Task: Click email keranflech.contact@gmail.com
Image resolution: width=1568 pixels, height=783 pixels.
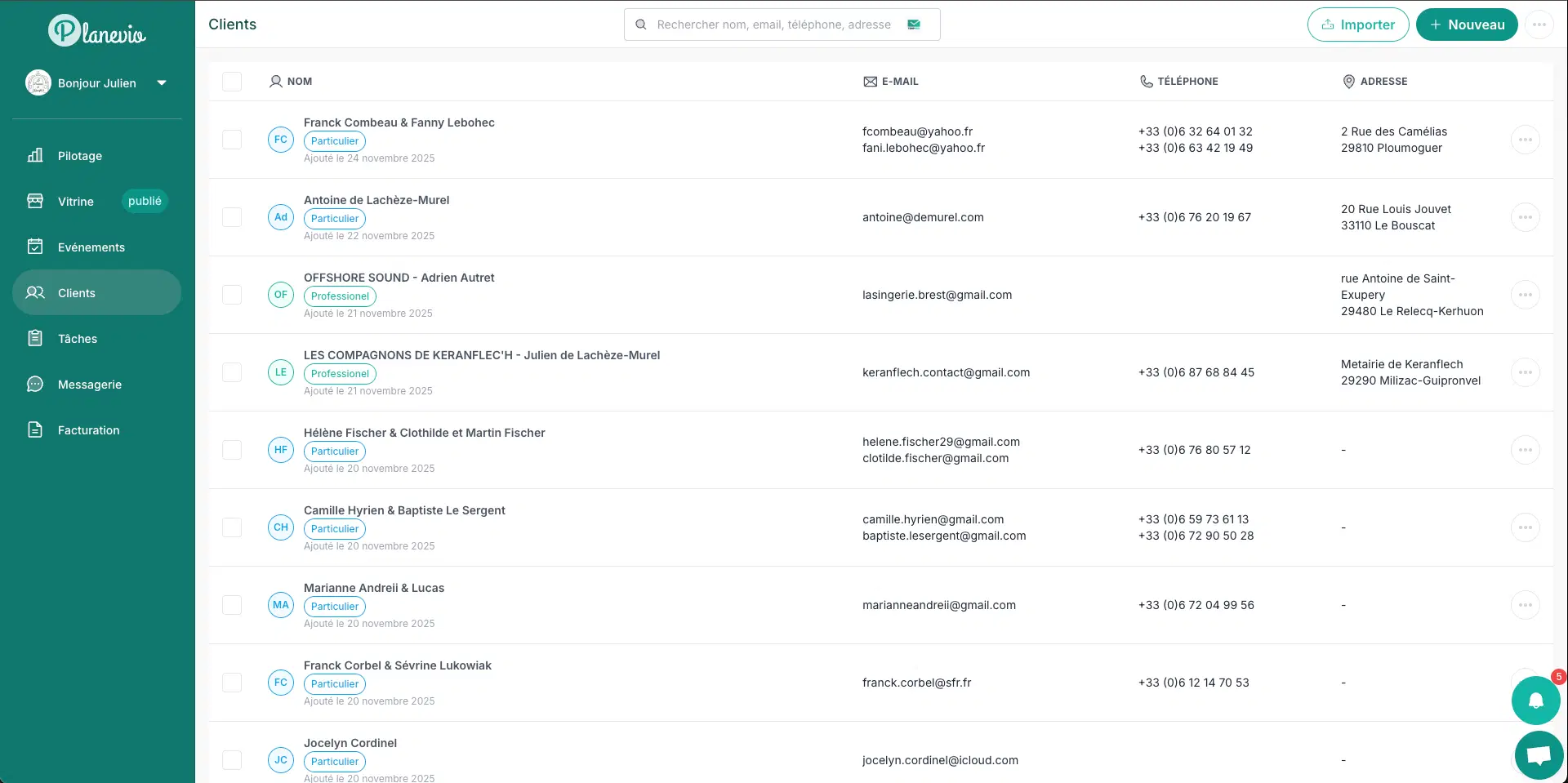Action: pyautogui.click(x=946, y=372)
